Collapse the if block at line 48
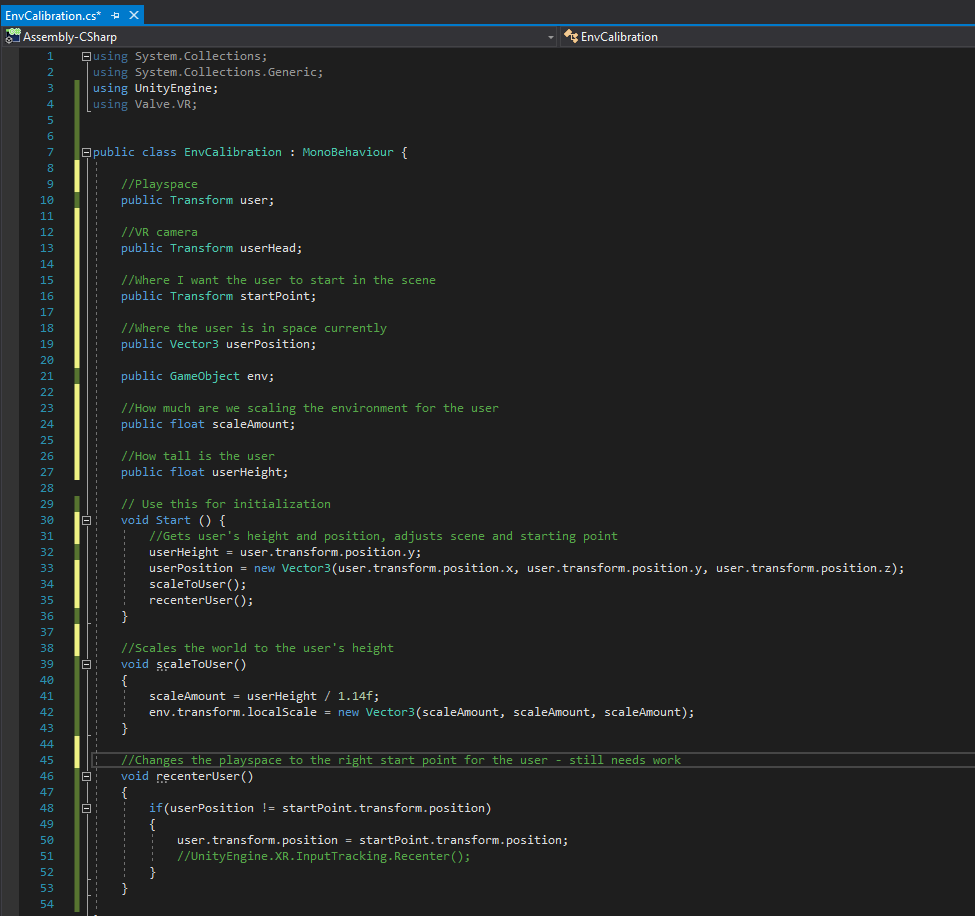975x916 pixels. pos(86,808)
